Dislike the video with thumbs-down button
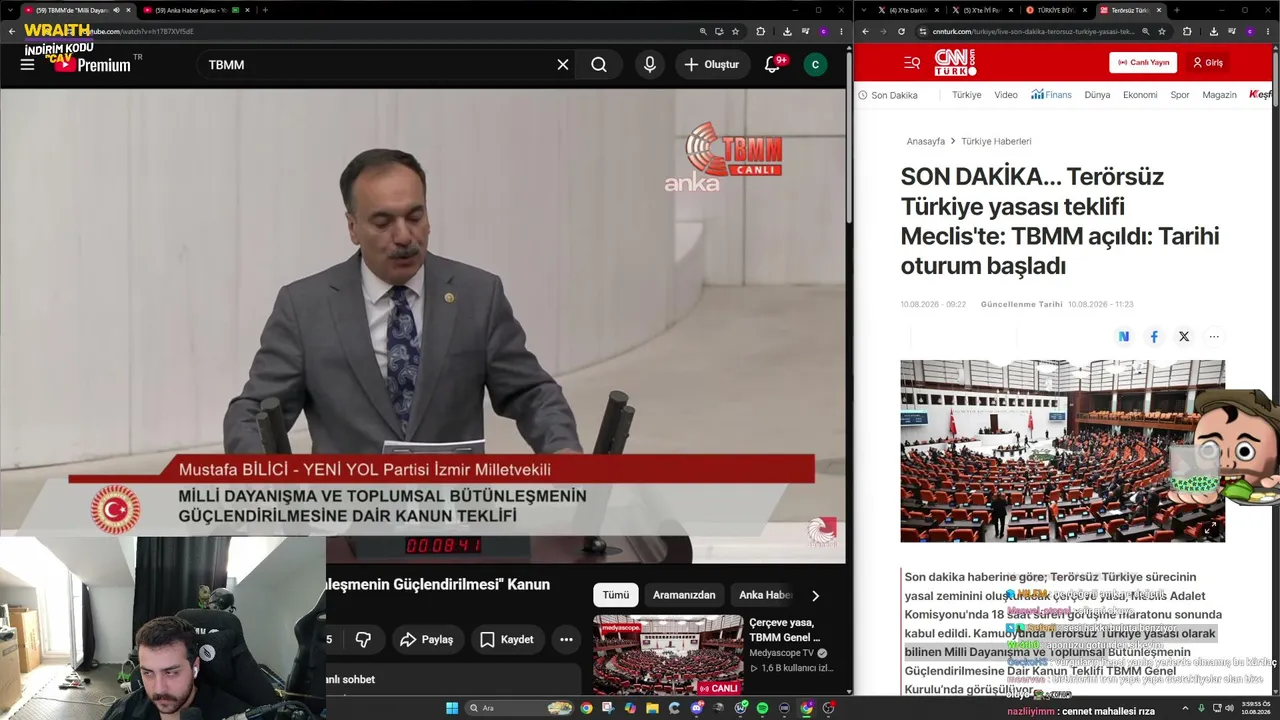This screenshot has height=720, width=1280. click(363, 639)
